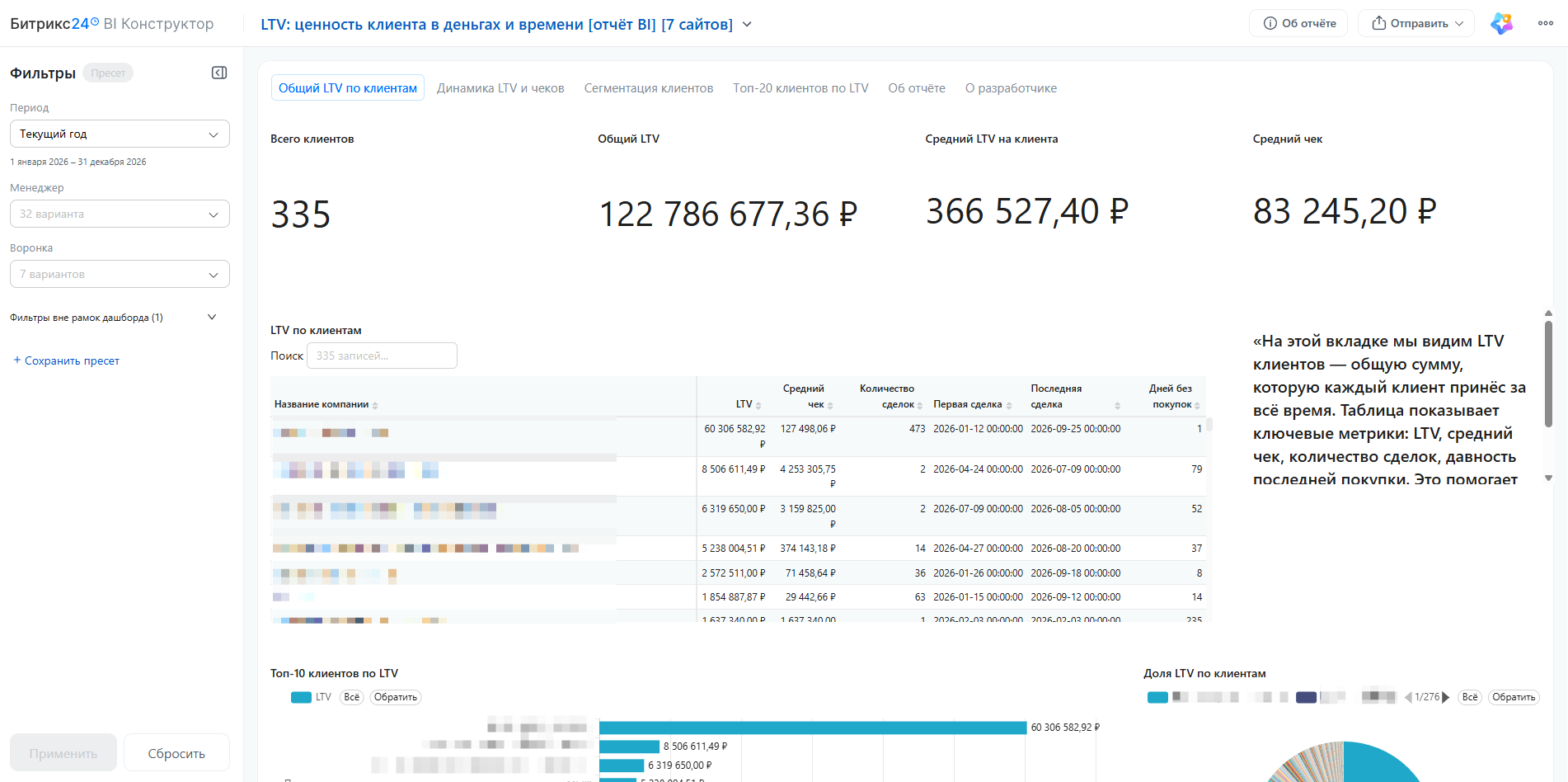Toggle LTV series in bar chart legend
This screenshot has height=782, width=1568.
[311, 697]
